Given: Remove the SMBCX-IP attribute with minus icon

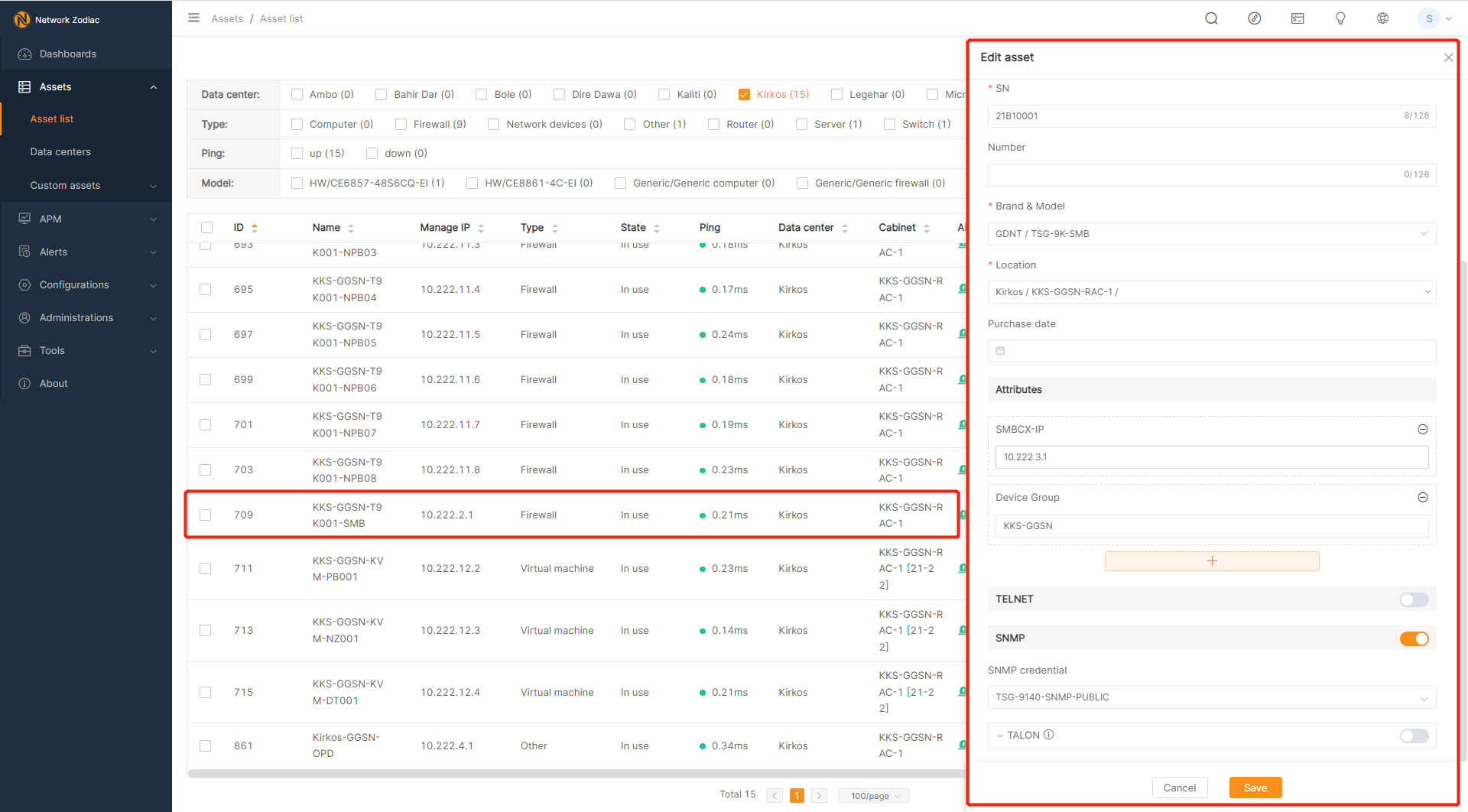Looking at the screenshot, I should coord(1422,430).
